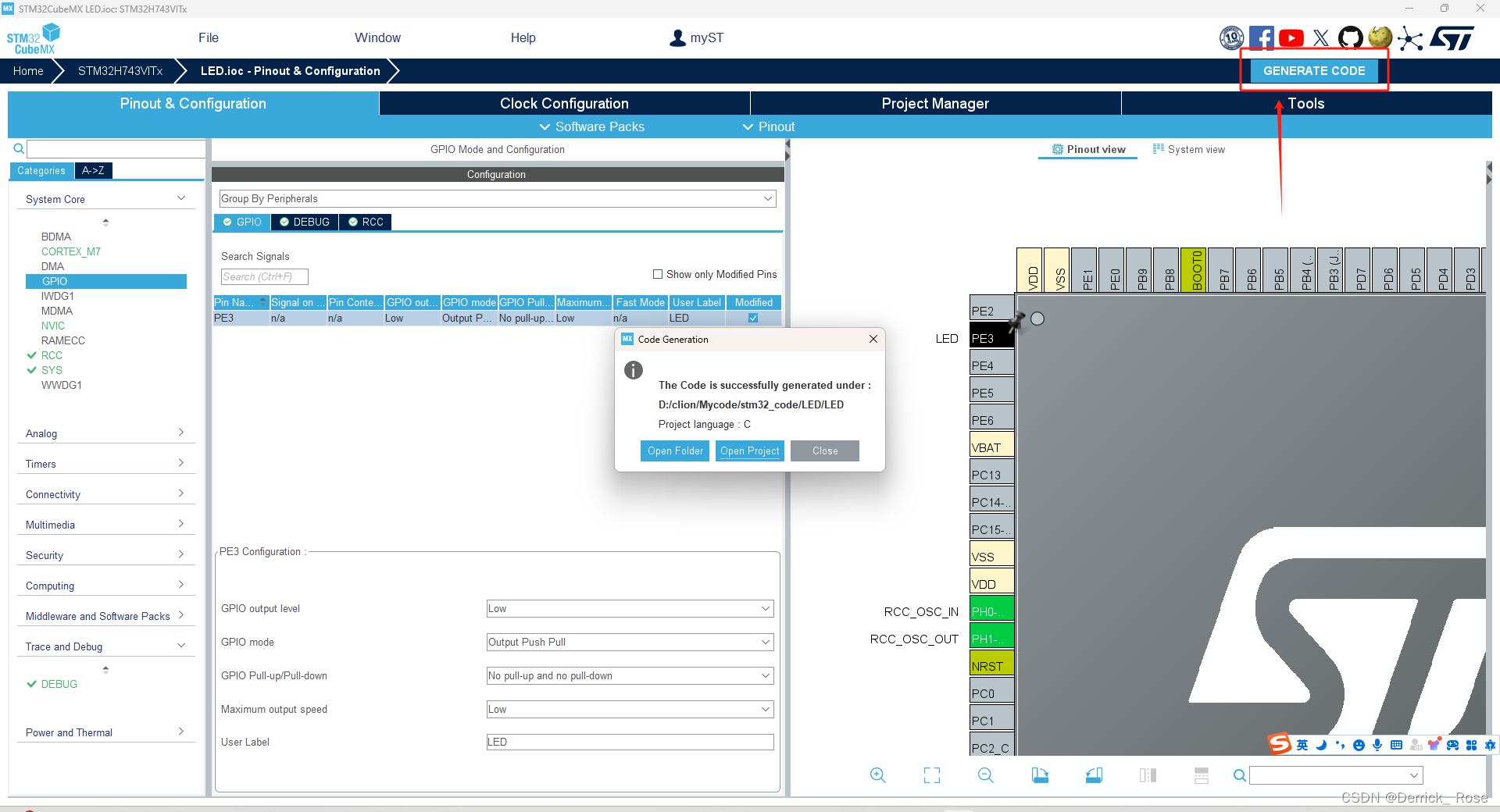Click the Search Signals input field

tap(264, 276)
